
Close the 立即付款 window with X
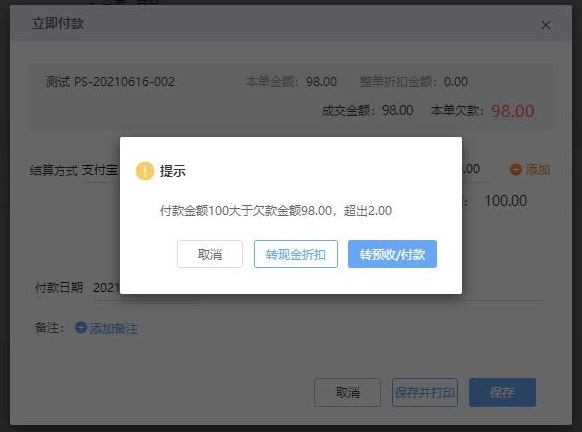[x=546, y=25]
